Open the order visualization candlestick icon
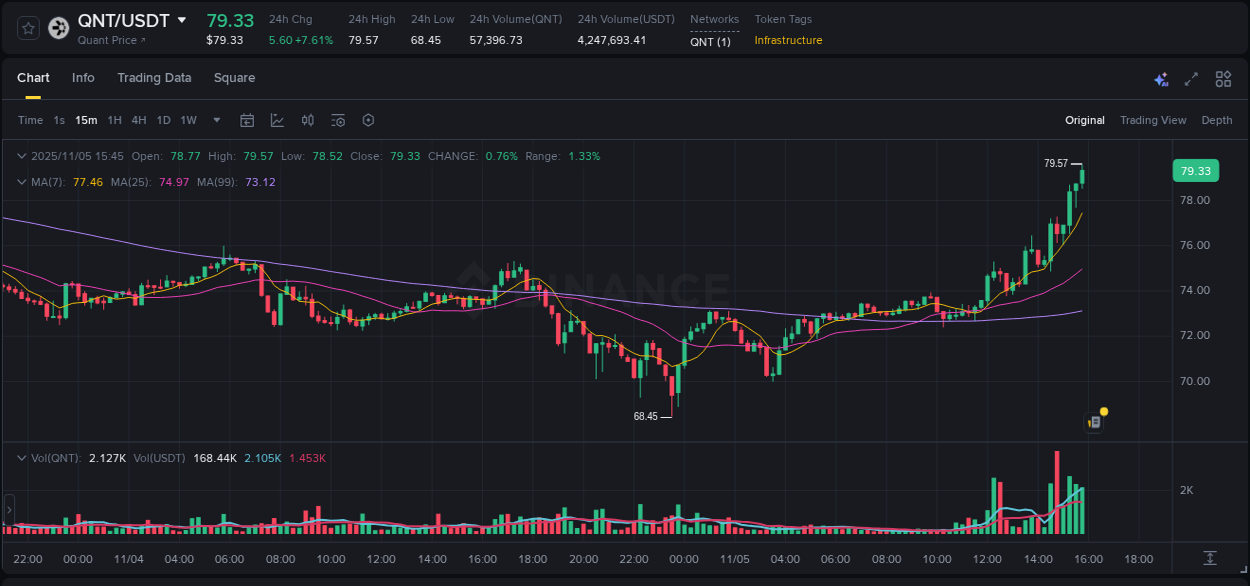 tap(308, 120)
